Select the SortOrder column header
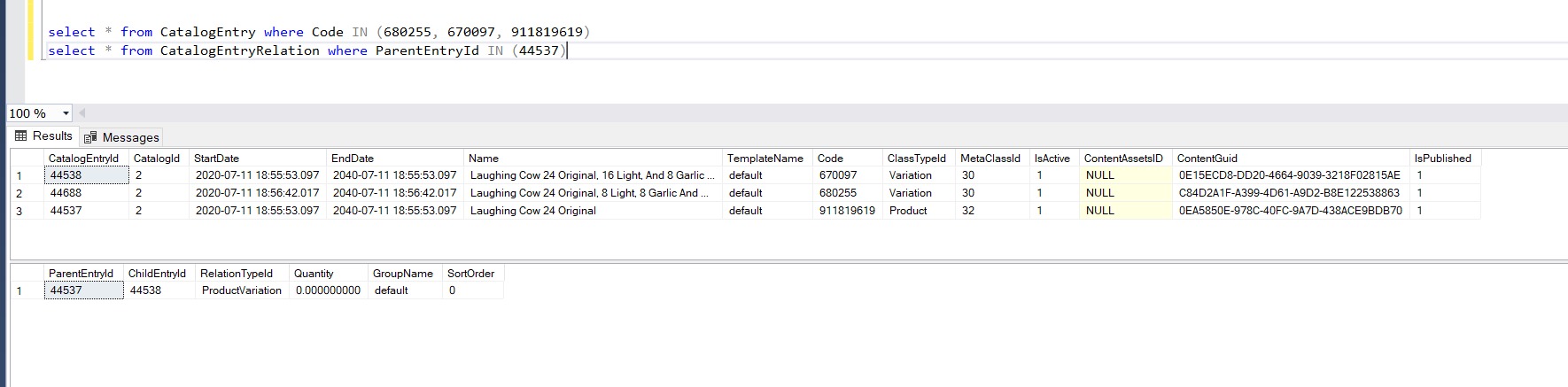1568x387 pixels. pos(470,274)
